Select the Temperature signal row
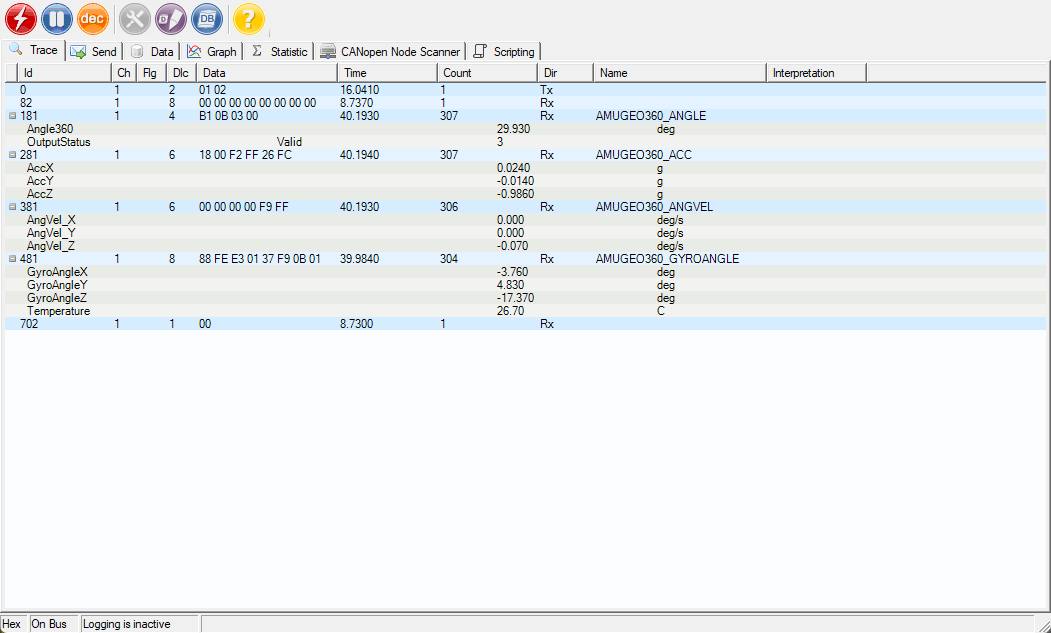This screenshot has width=1051, height=633. click(525, 311)
